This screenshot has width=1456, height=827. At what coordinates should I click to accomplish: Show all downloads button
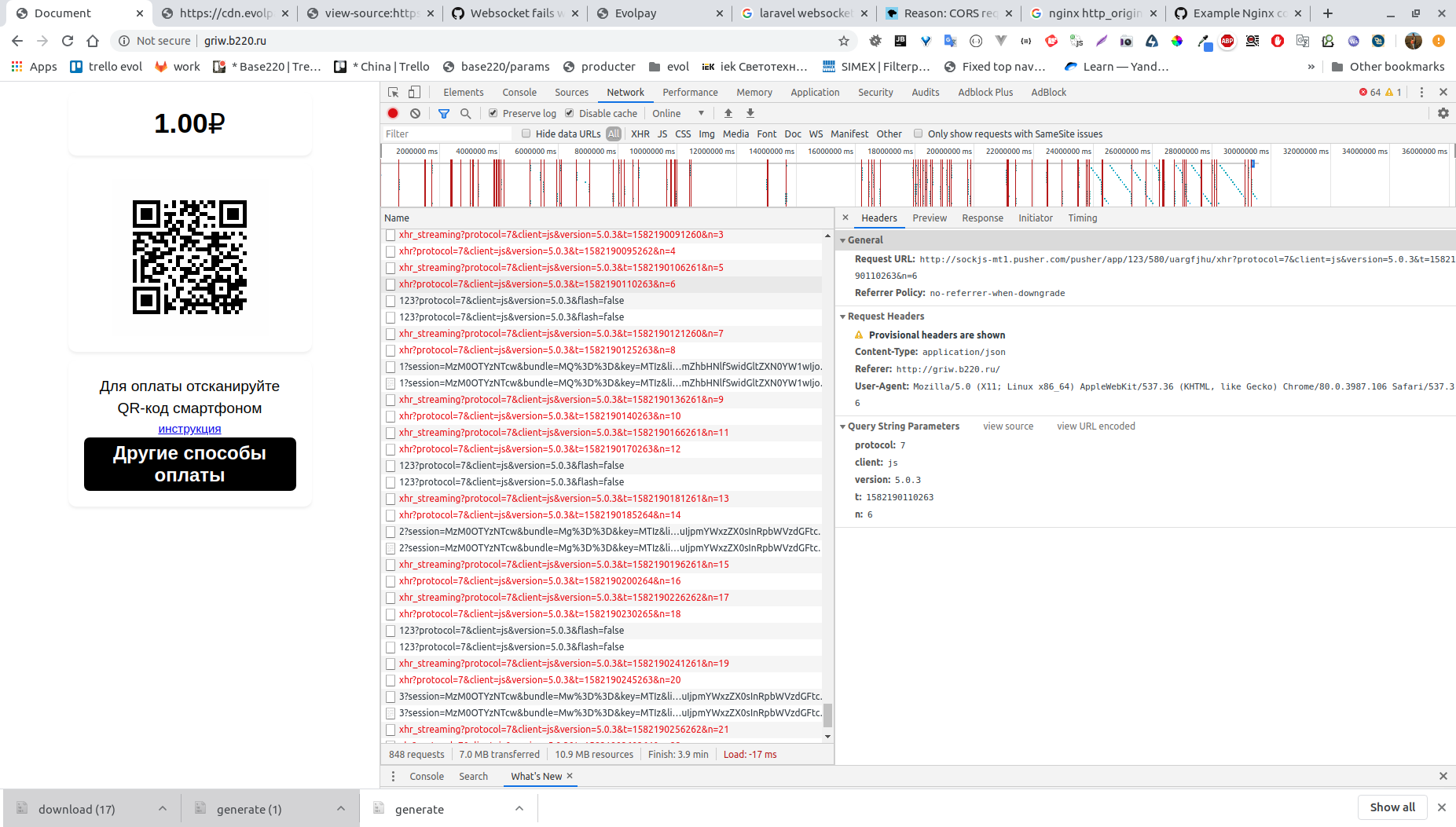[x=1392, y=807]
